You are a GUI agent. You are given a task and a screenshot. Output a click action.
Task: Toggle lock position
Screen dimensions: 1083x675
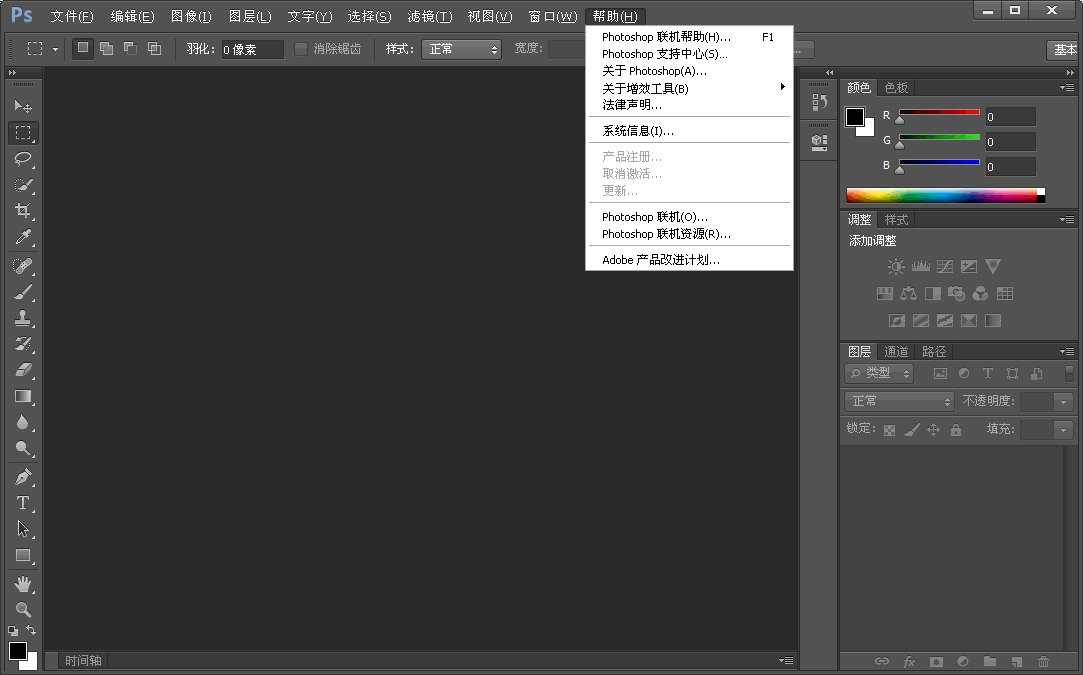(x=933, y=430)
